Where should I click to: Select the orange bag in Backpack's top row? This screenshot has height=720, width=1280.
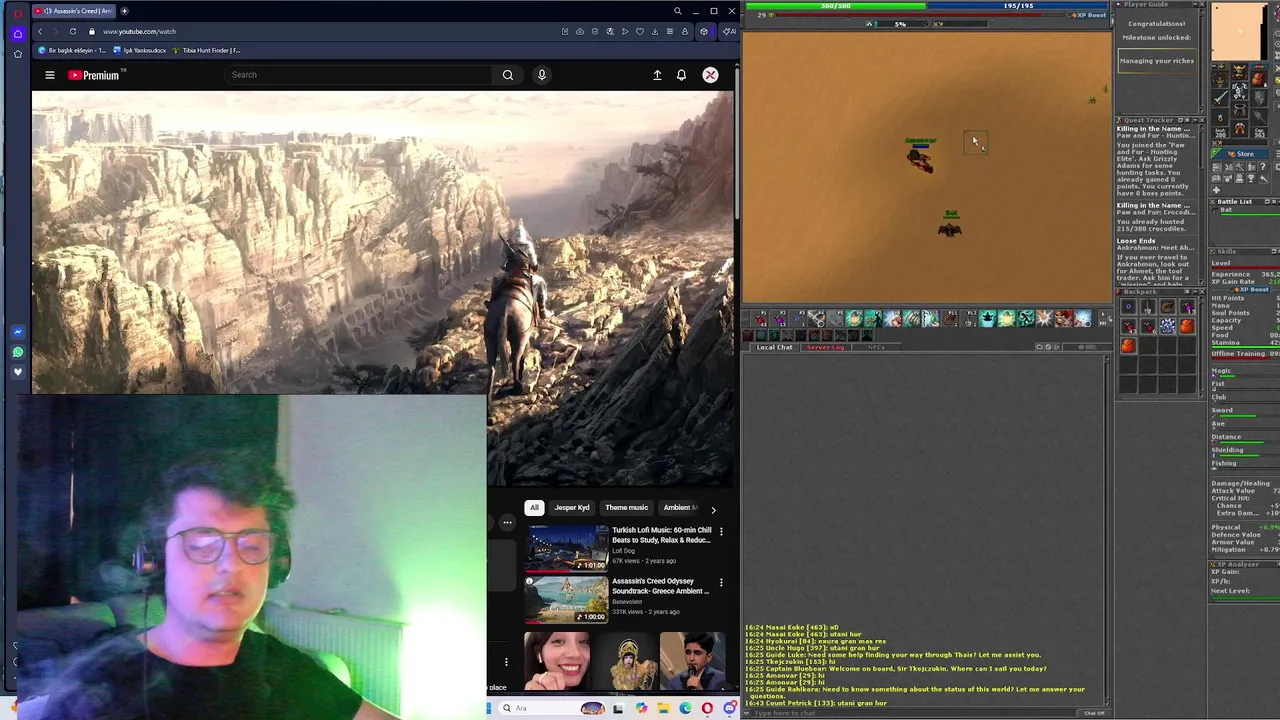[x=1186, y=326]
